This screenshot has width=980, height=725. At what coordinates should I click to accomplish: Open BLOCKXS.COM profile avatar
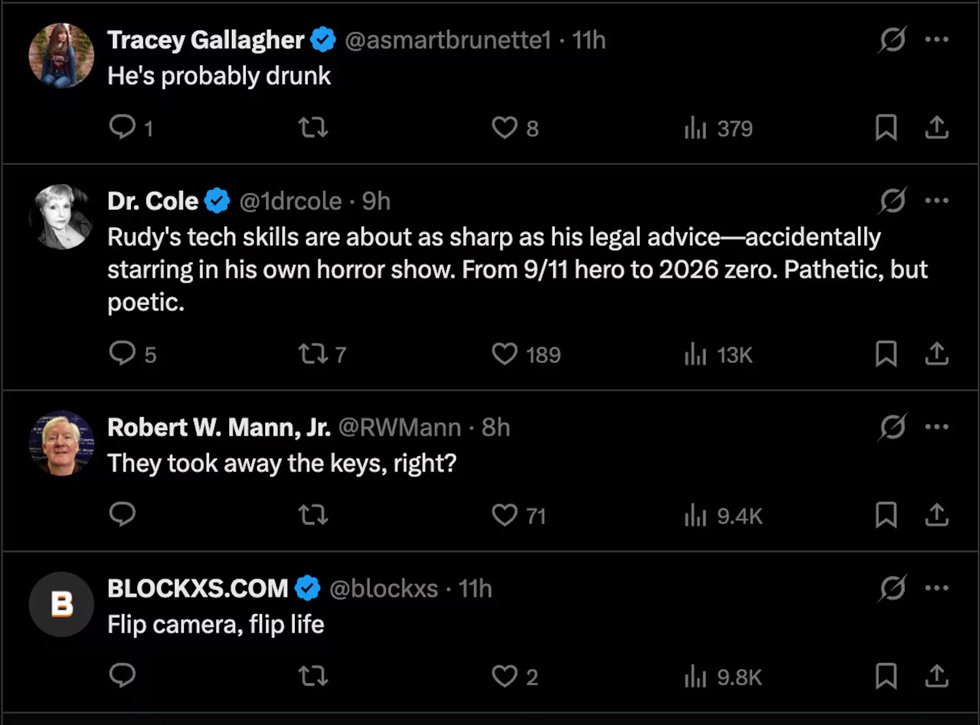[x=61, y=604]
